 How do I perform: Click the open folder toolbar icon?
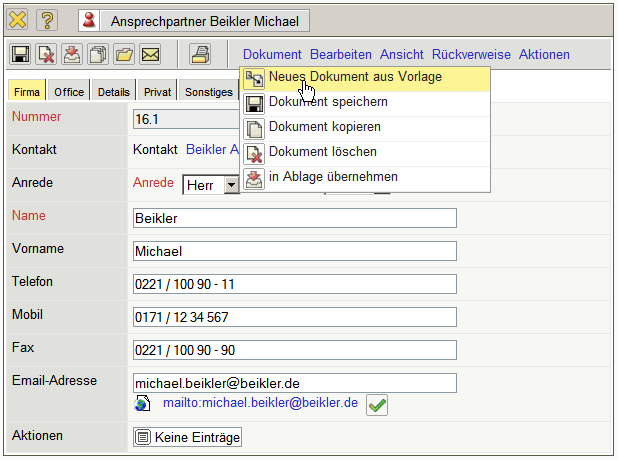124,54
